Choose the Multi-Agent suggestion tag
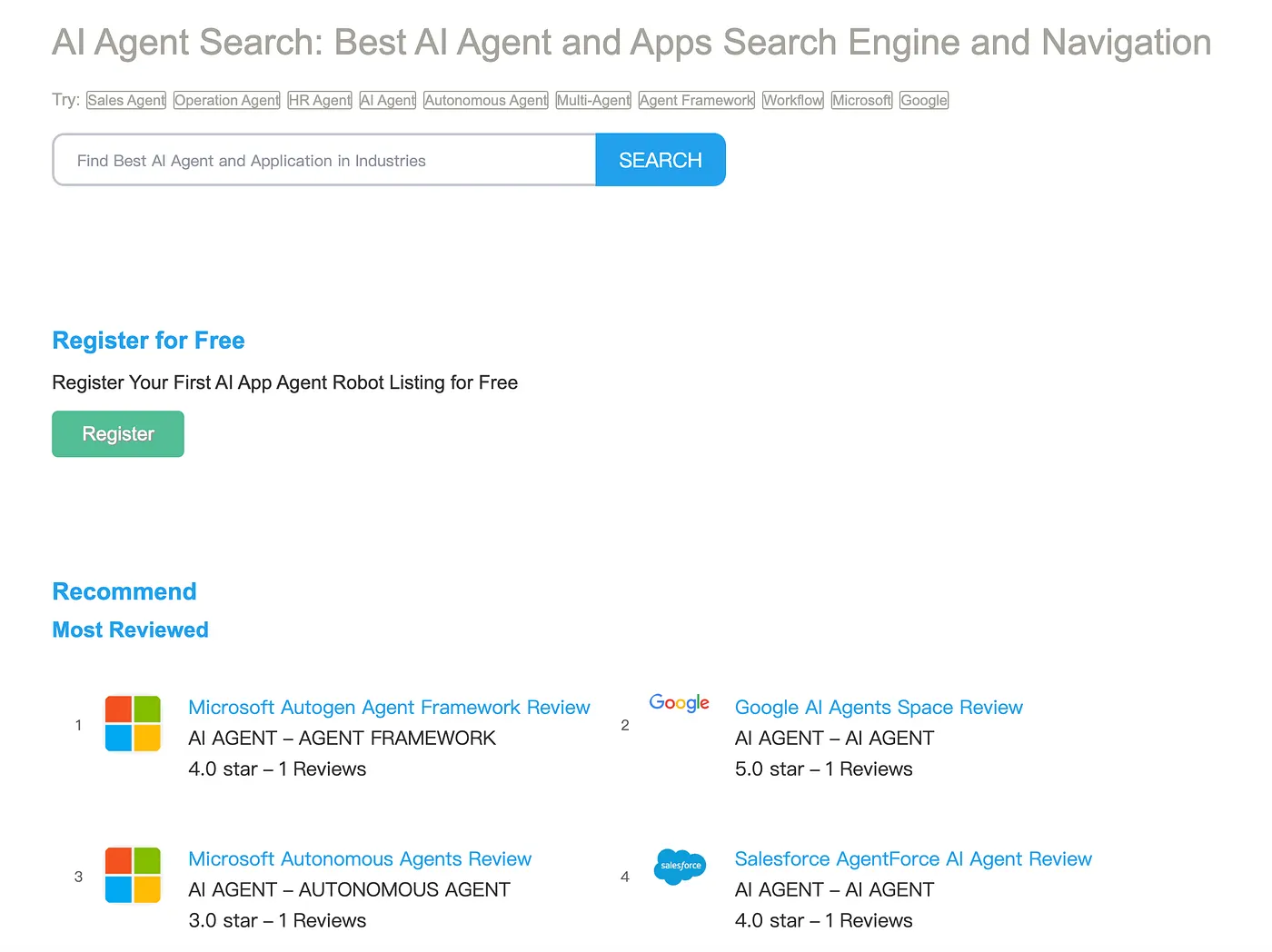1272x952 pixels. click(593, 100)
